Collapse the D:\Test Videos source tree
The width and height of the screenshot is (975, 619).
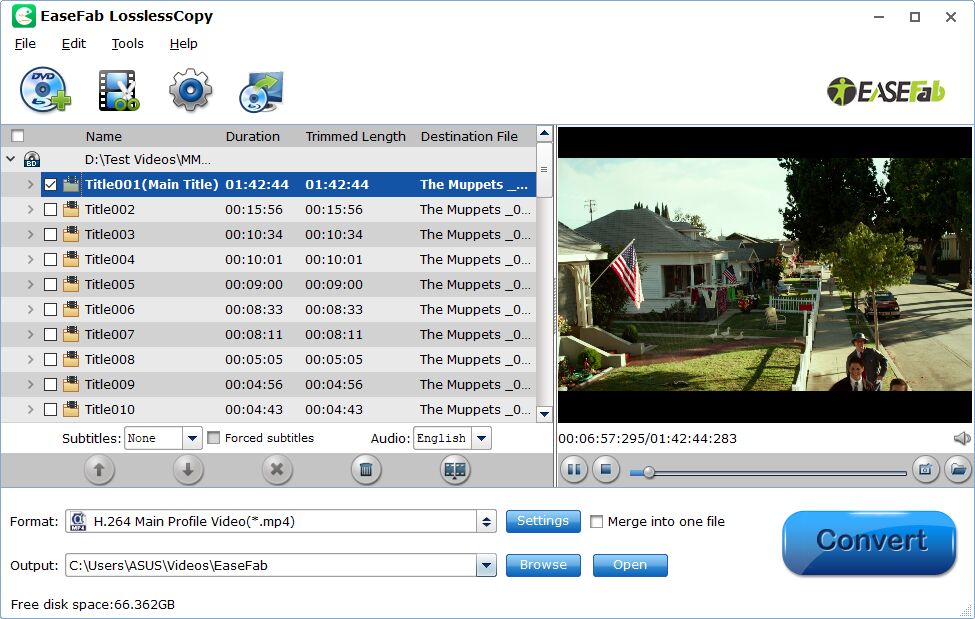tap(11, 159)
